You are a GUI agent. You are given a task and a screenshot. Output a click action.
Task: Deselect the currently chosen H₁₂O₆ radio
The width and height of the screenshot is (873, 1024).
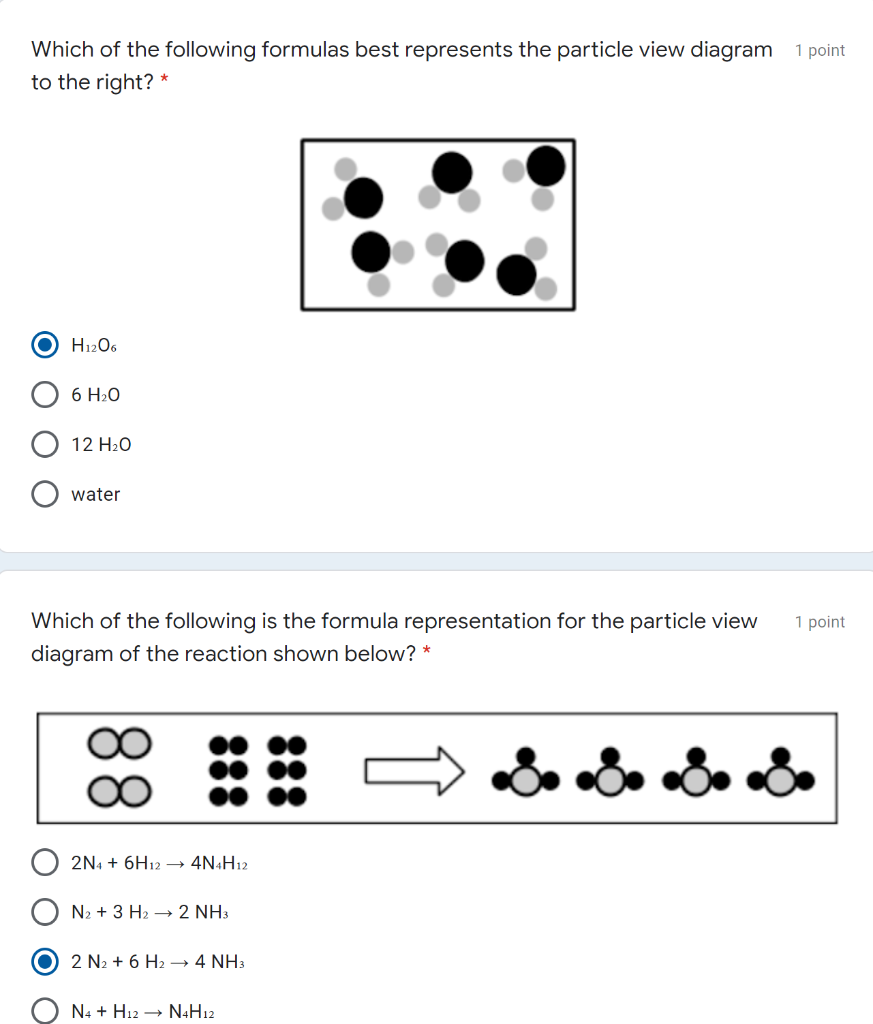tap(44, 344)
